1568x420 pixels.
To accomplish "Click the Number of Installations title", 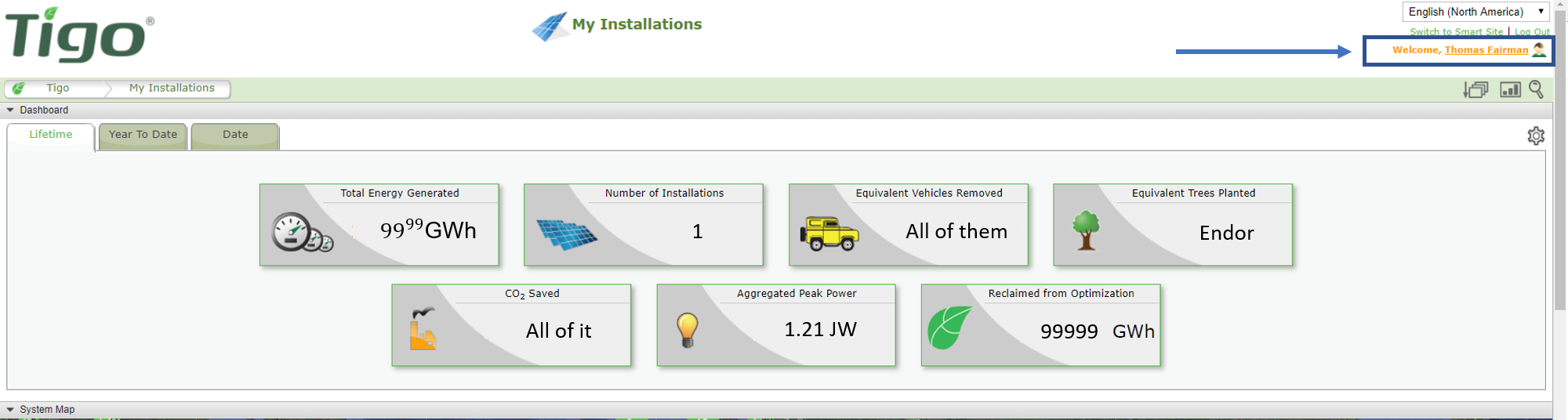I will pos(664,193).
